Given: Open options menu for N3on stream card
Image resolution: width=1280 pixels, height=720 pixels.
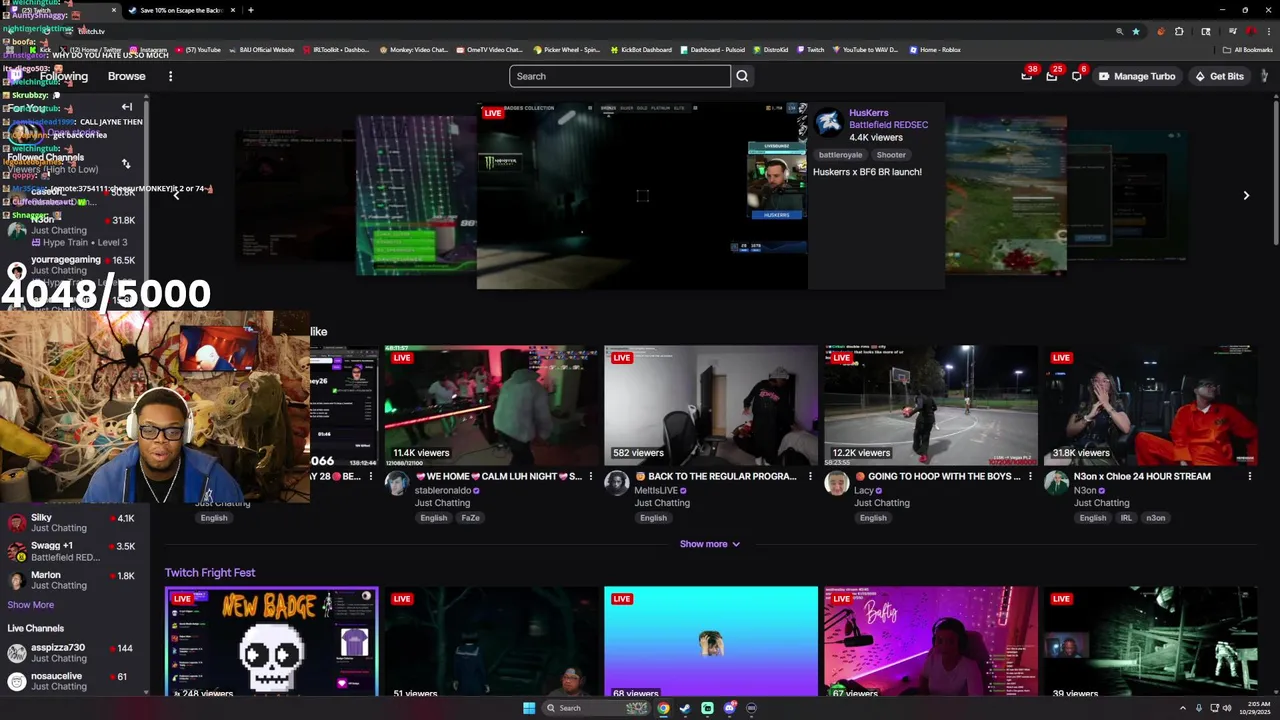Looking at the screenshot, I should pos(1249,477).
